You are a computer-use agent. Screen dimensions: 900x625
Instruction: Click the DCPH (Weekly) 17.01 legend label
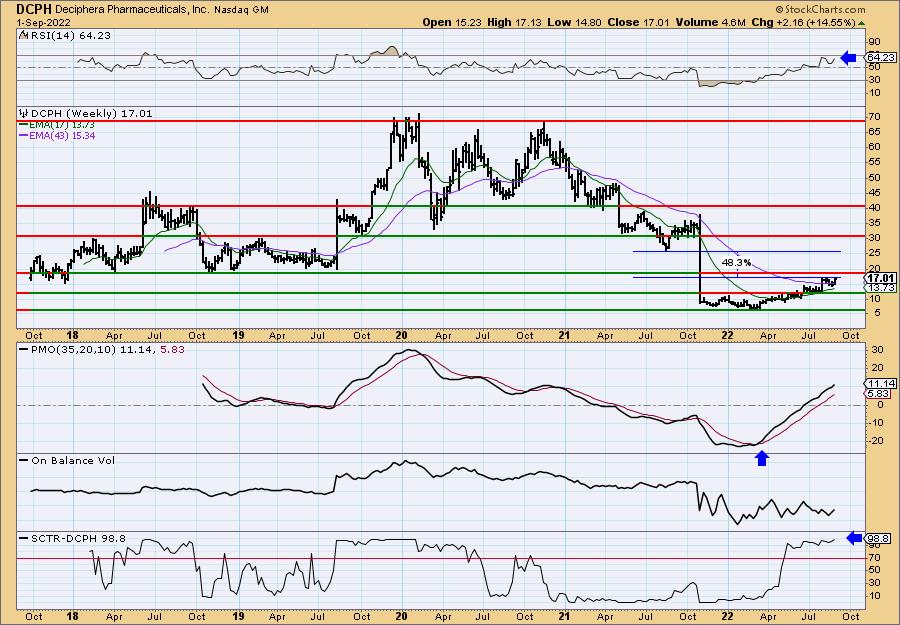click(92, 114)
